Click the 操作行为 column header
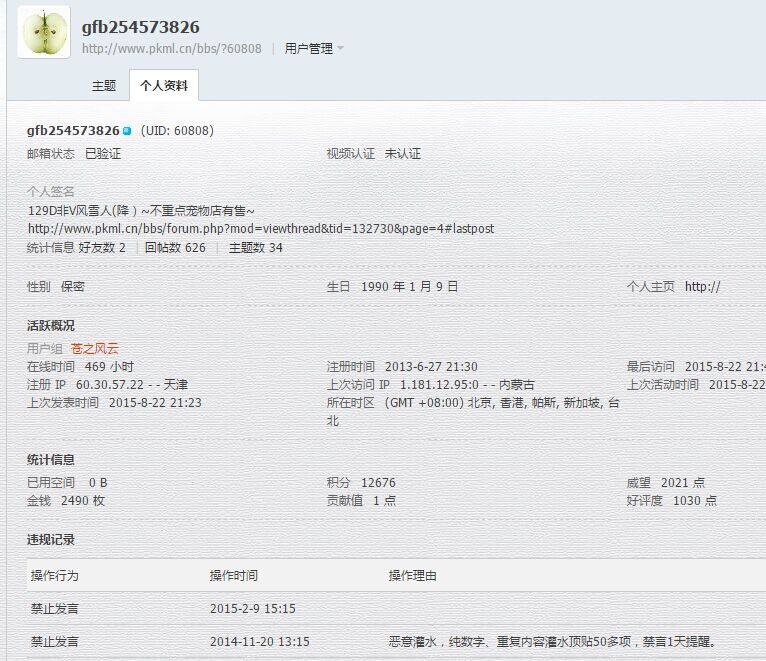This screenshot has width=766, height=661. (54, 575)
